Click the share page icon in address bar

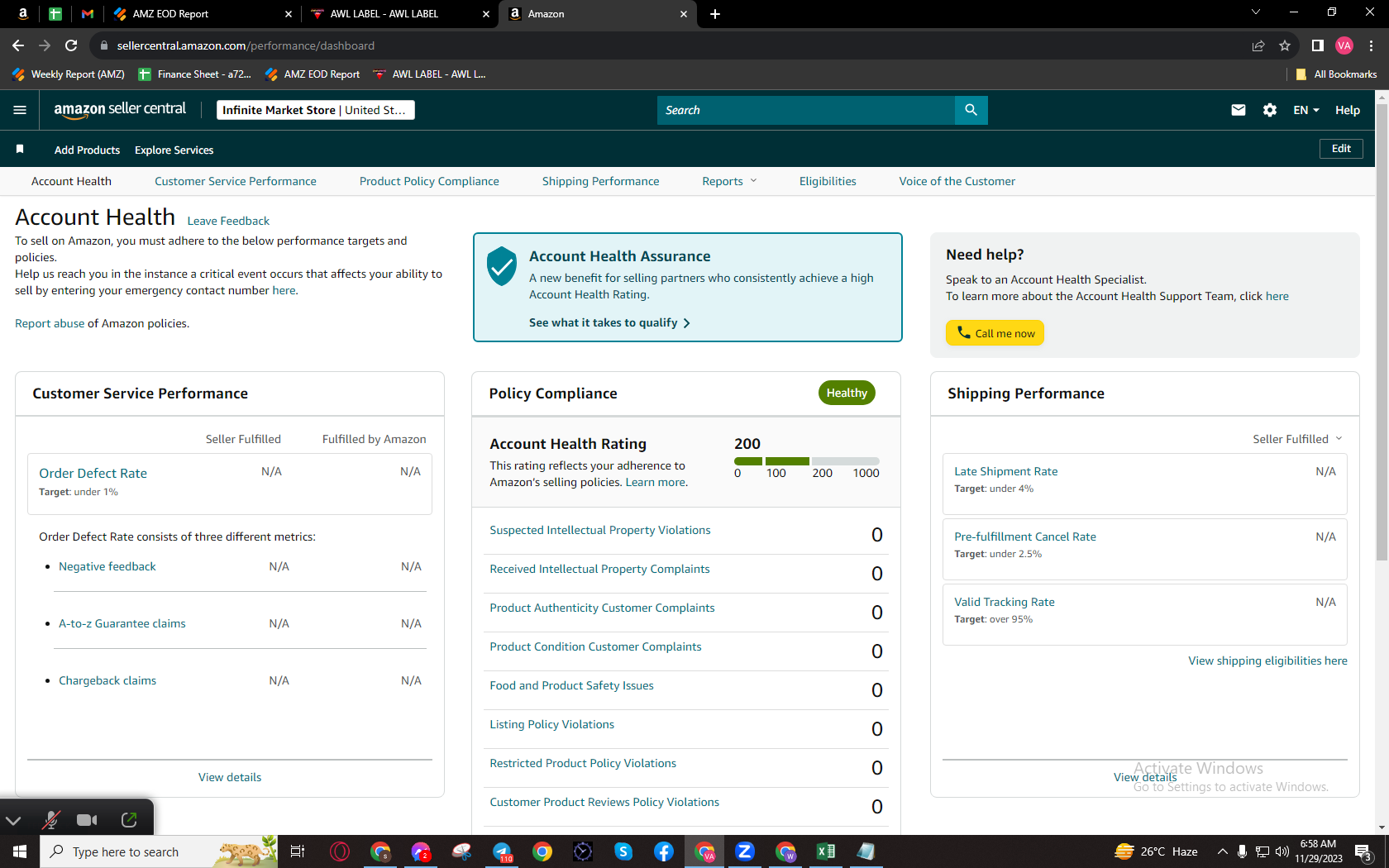point(1258,45)
